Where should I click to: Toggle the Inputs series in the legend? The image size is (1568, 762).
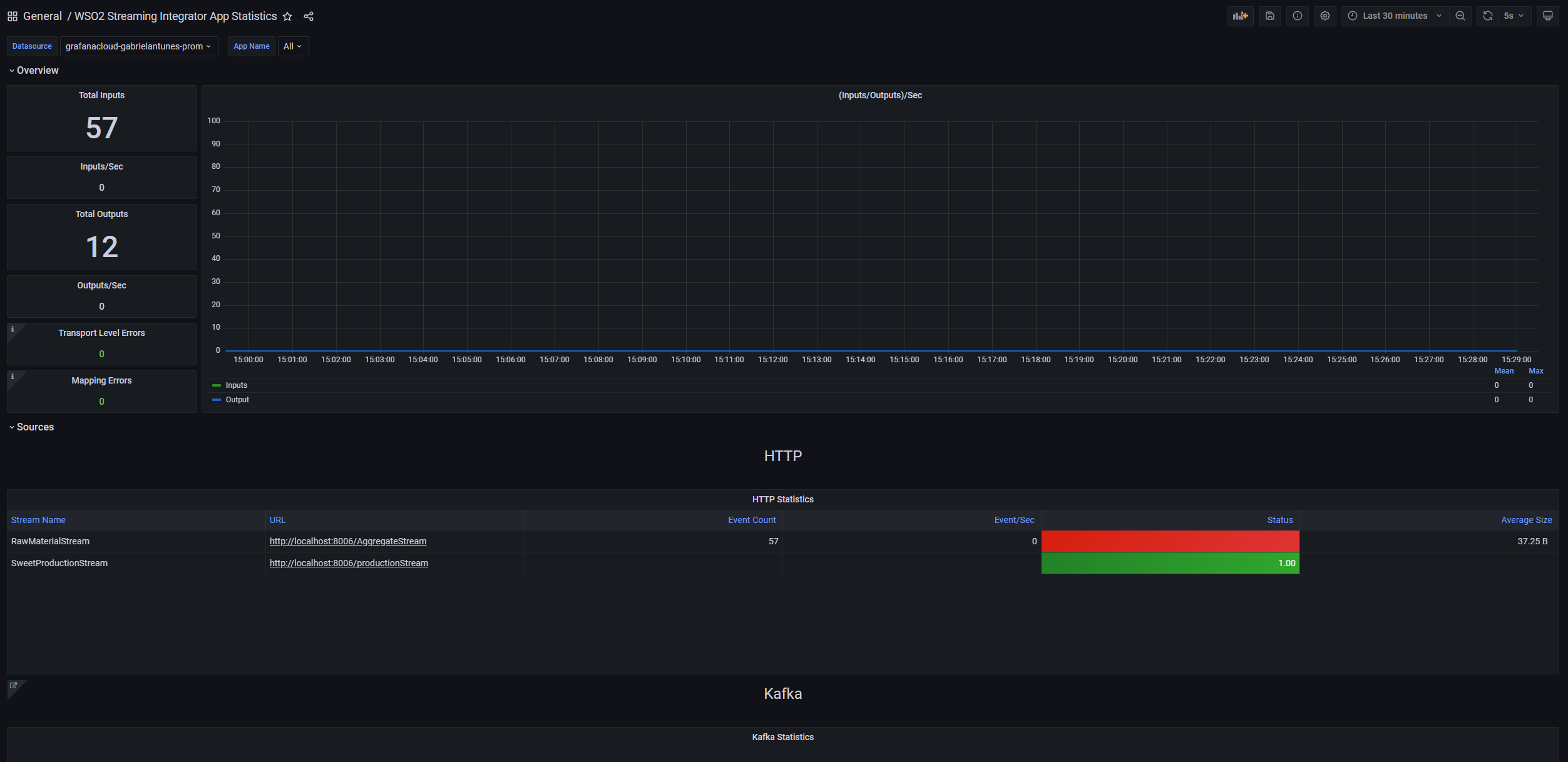point(236,385)
